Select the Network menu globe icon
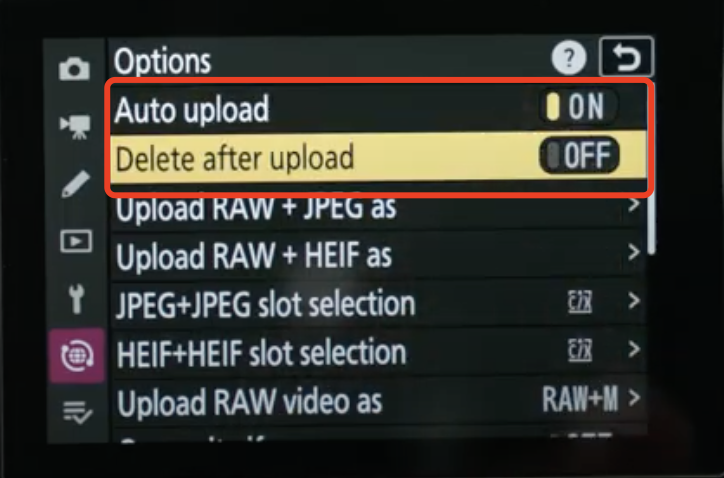 tap(77, 356)
